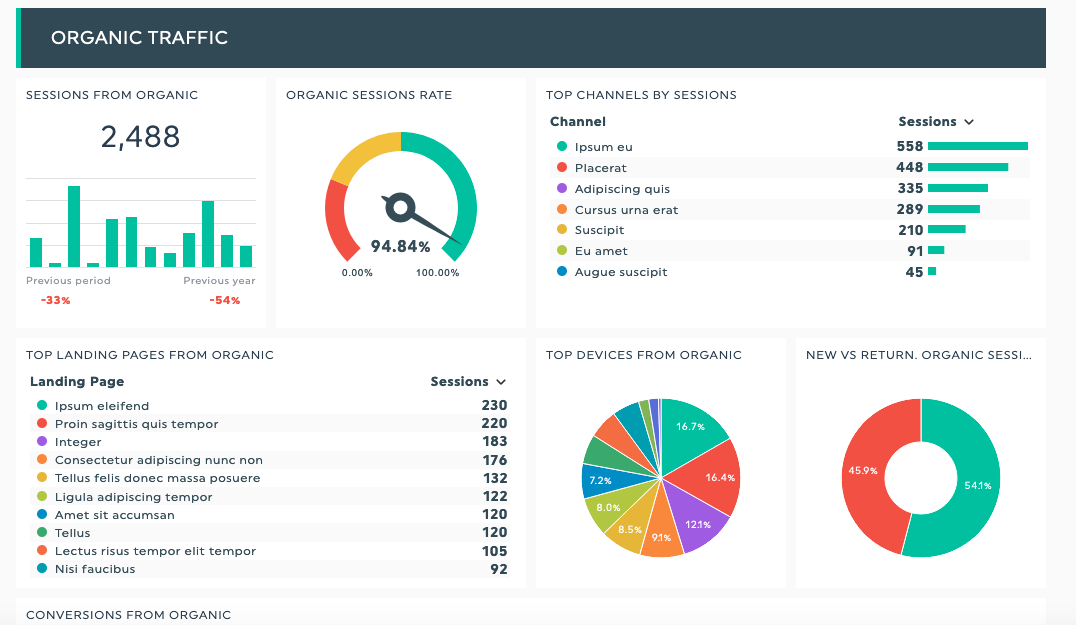Select Nisi faucibus landing page row
Viewport: 1076px width, 625px height.
pos(268,569)
